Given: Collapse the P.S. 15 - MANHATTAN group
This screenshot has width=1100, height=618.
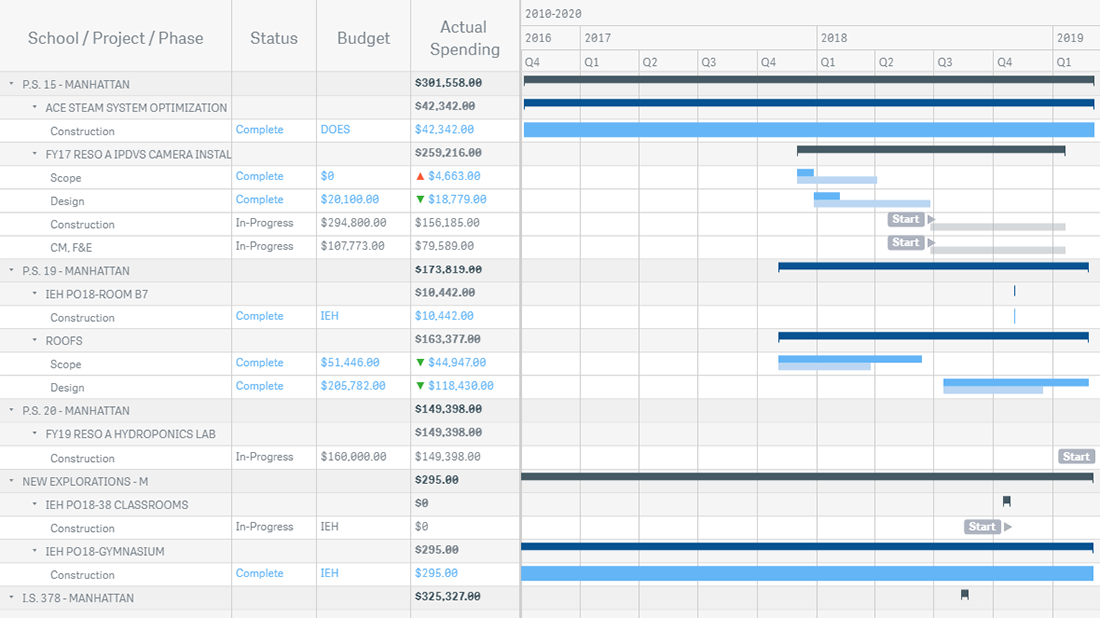Looking at the screenshot, I should 11,85.
